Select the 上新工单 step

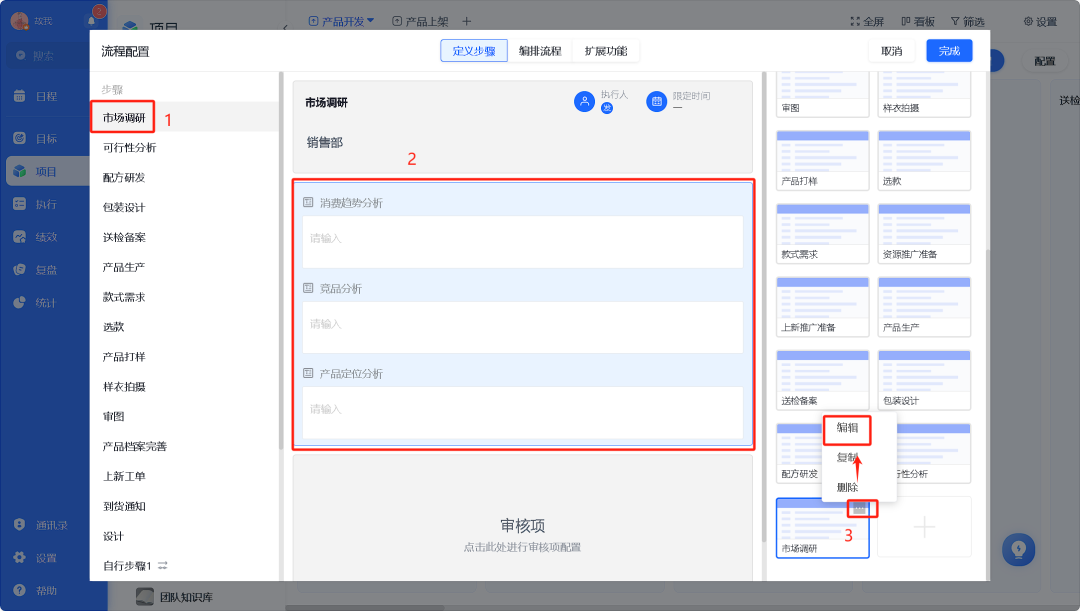click(124, 476)
